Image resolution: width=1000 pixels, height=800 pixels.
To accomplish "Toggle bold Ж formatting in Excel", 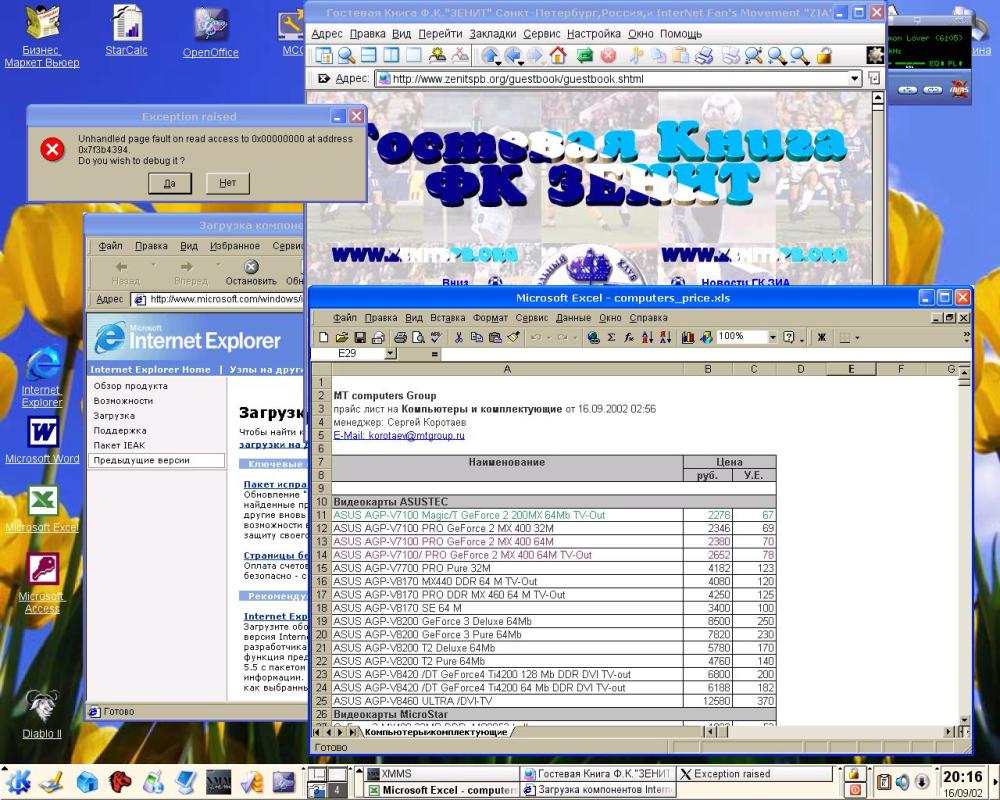I will [x=821, y=337].
